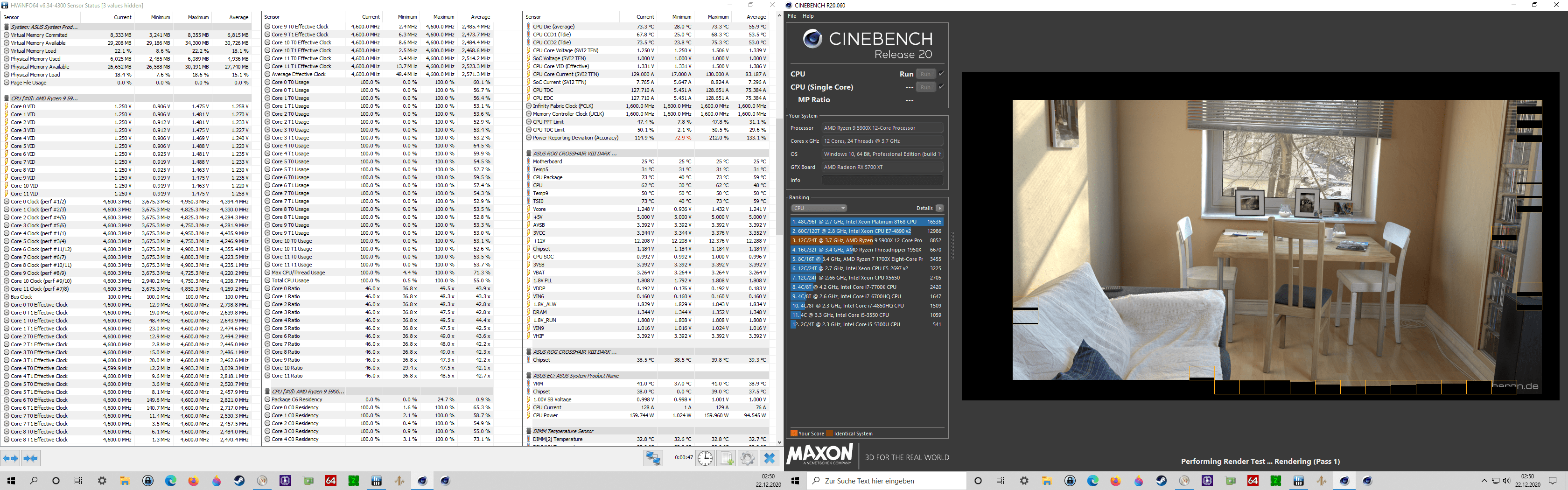
Task: Select the 'Vcore' voltage sensor row
Action: pos(647,209)
